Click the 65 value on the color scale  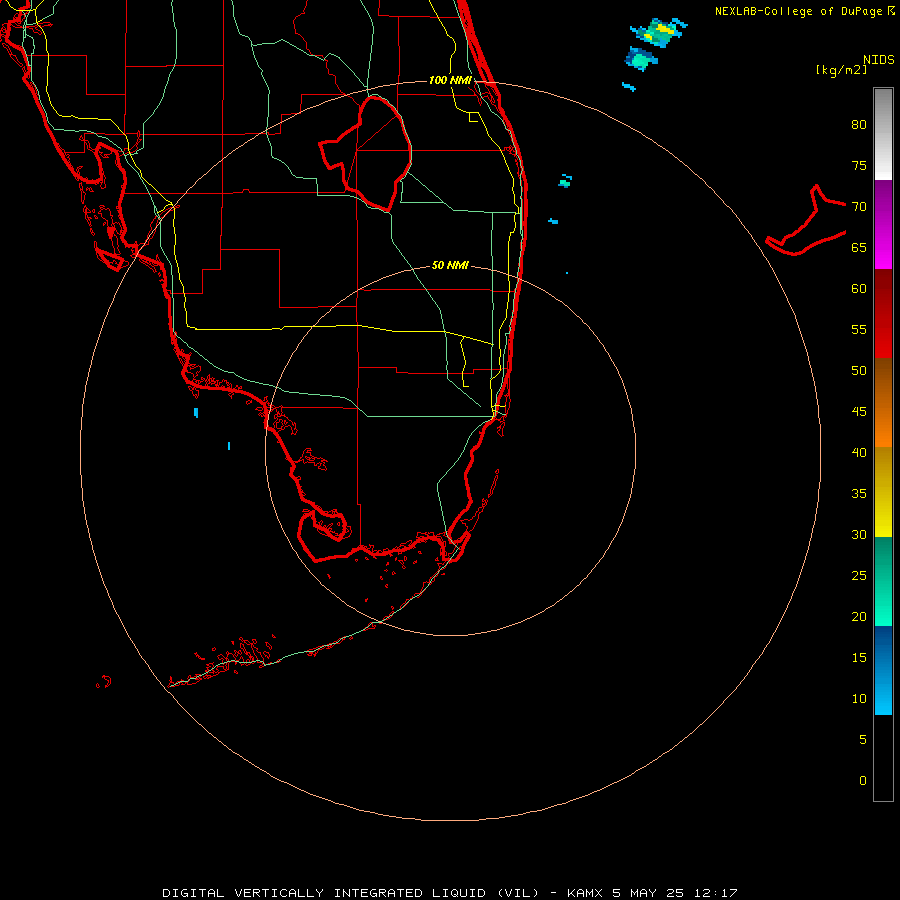point(859,248)
